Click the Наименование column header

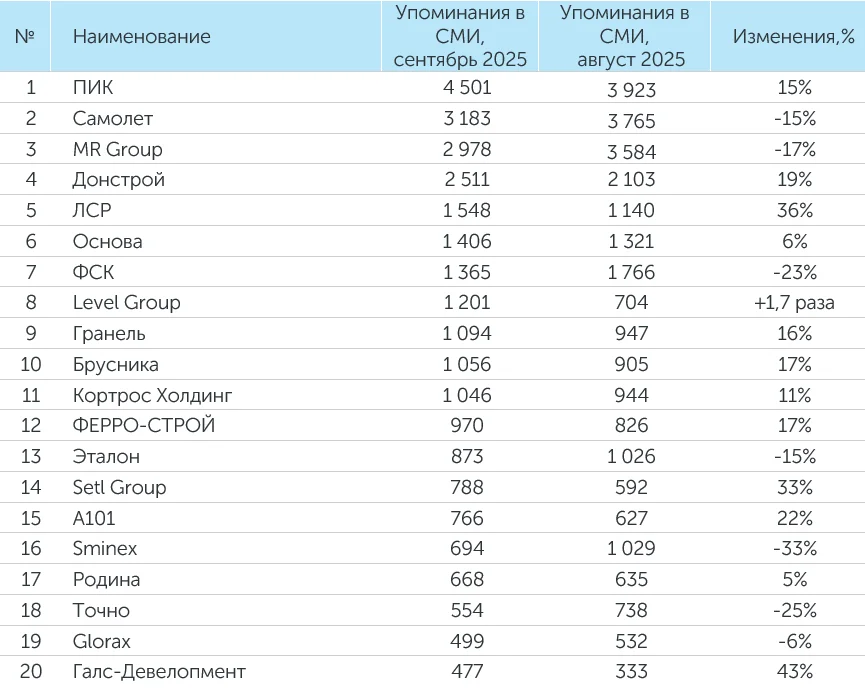click(x=141, y=37)
